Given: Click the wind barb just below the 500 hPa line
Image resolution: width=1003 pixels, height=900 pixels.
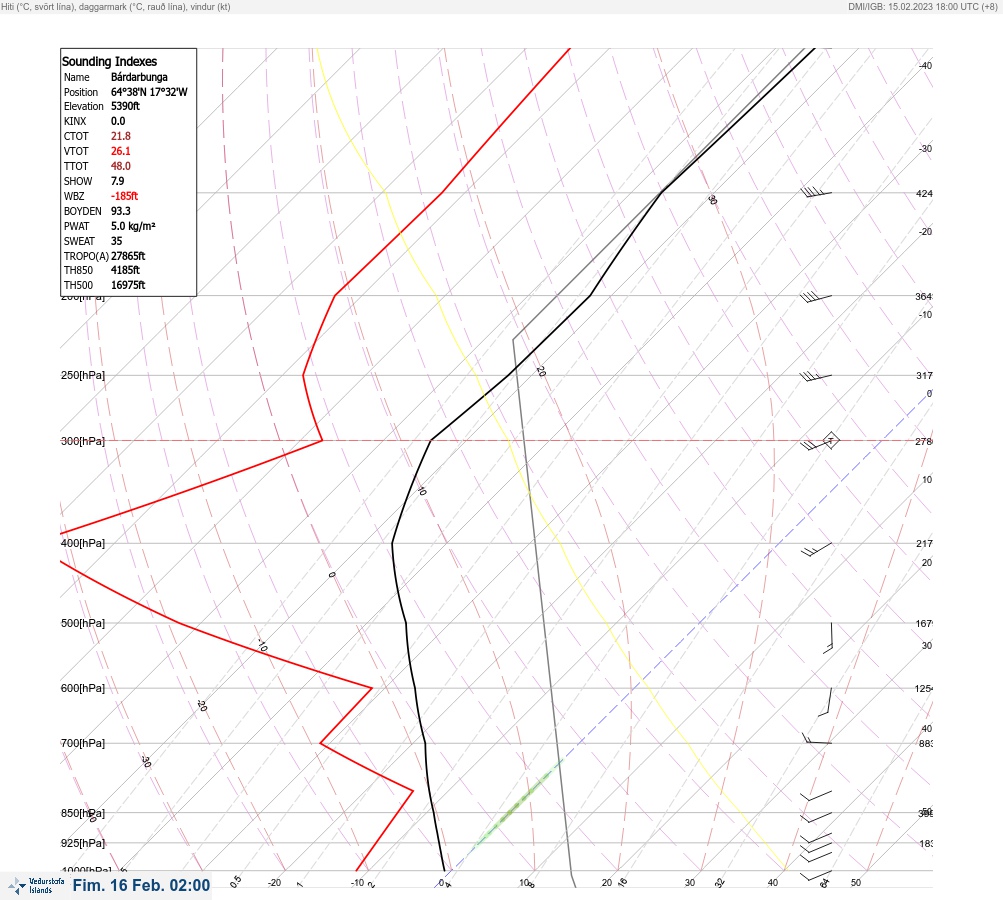Looking at the screenshot, I should [x=828, y=638].
